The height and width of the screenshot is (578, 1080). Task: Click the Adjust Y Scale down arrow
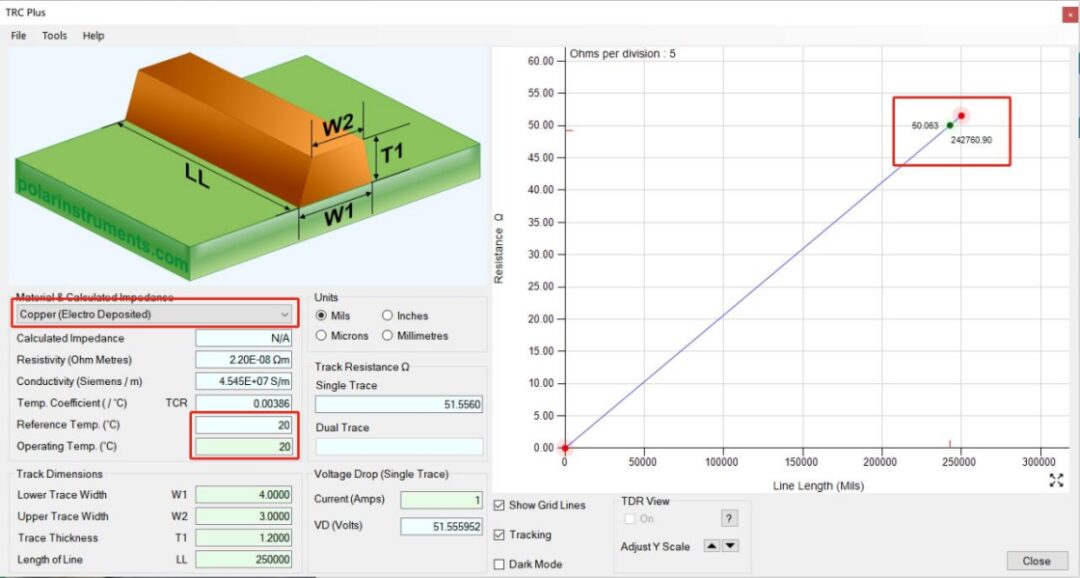pyautogui.click(x=730, y=546)
